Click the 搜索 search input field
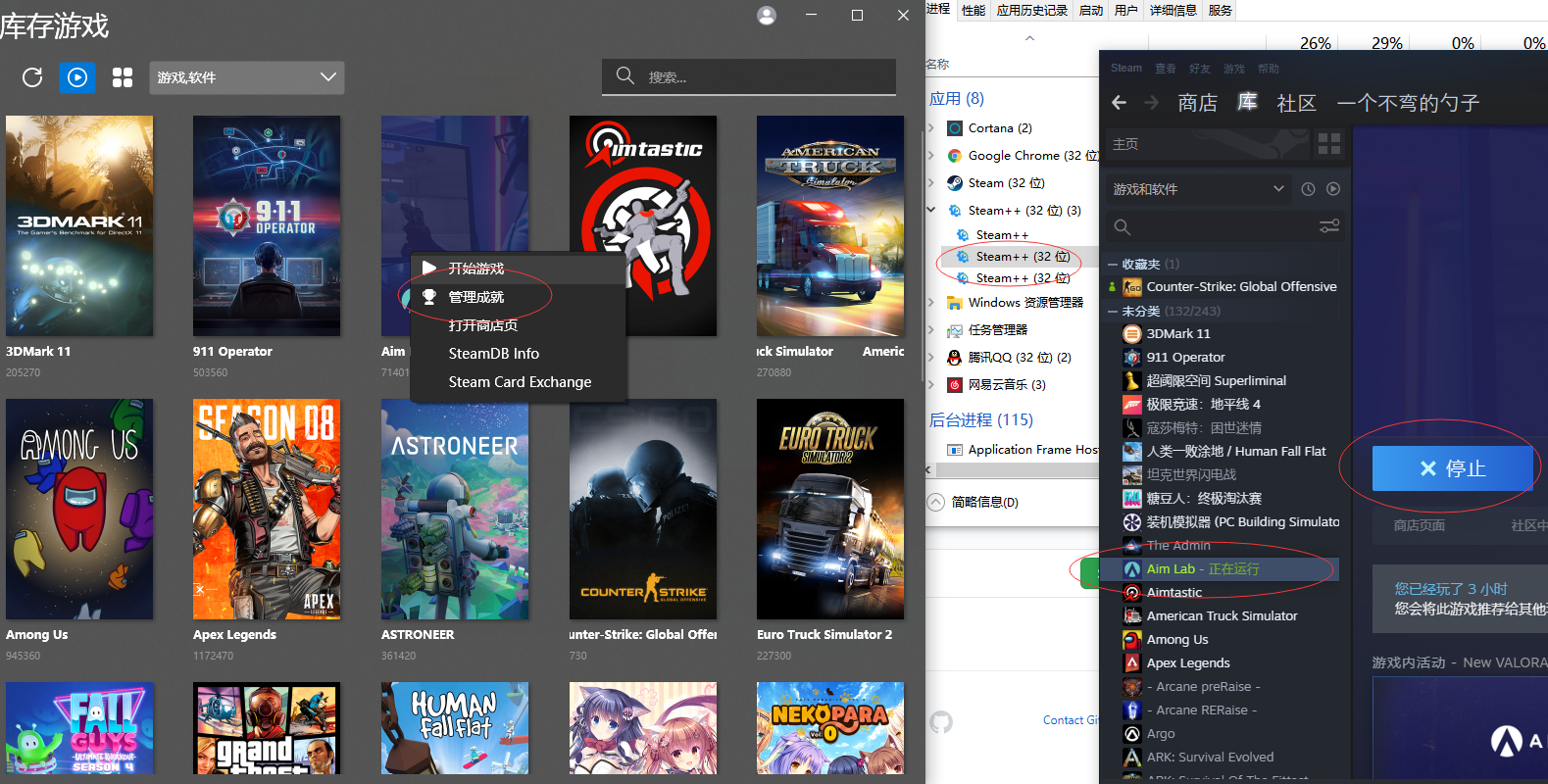Image resolution: width=1548 pixels, height=784 pixels. tap(749, 76)
